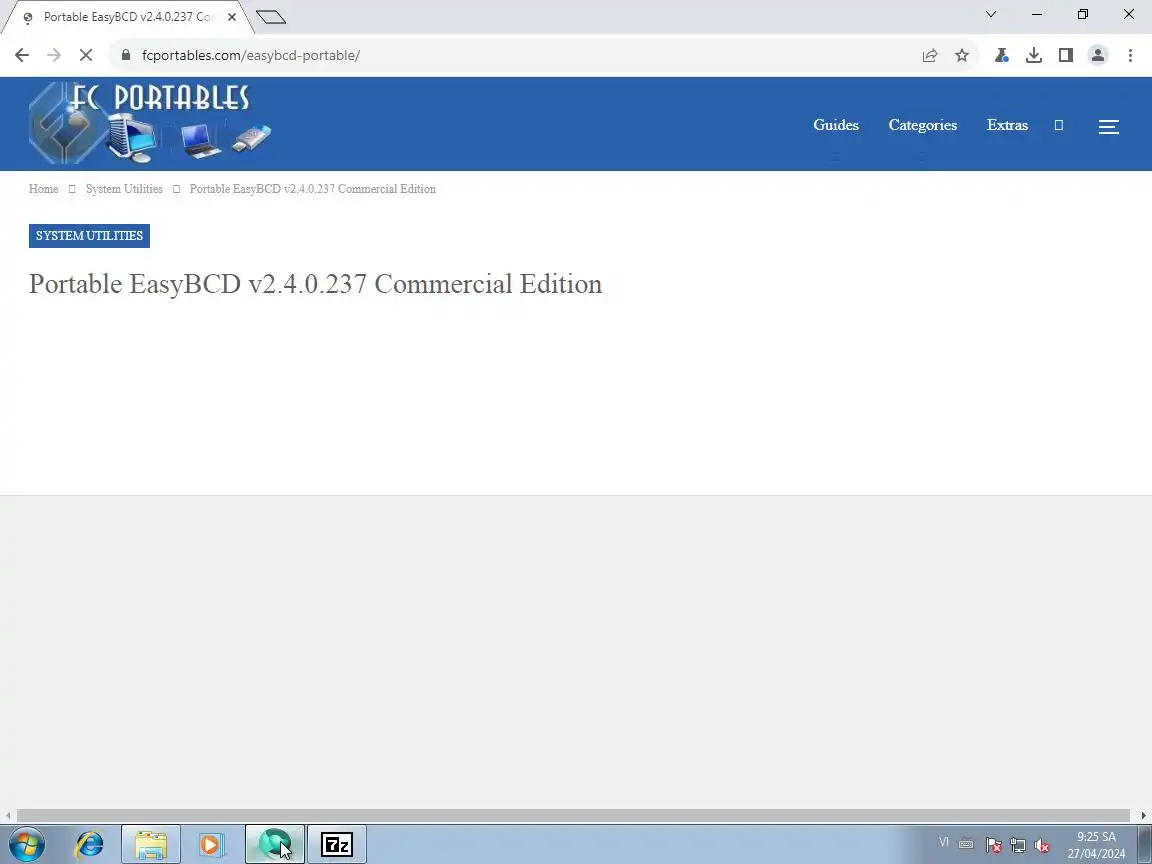Screen dimensions: 1152x864
Task: Open the Categories menu
Action: (x=923, y=125)
